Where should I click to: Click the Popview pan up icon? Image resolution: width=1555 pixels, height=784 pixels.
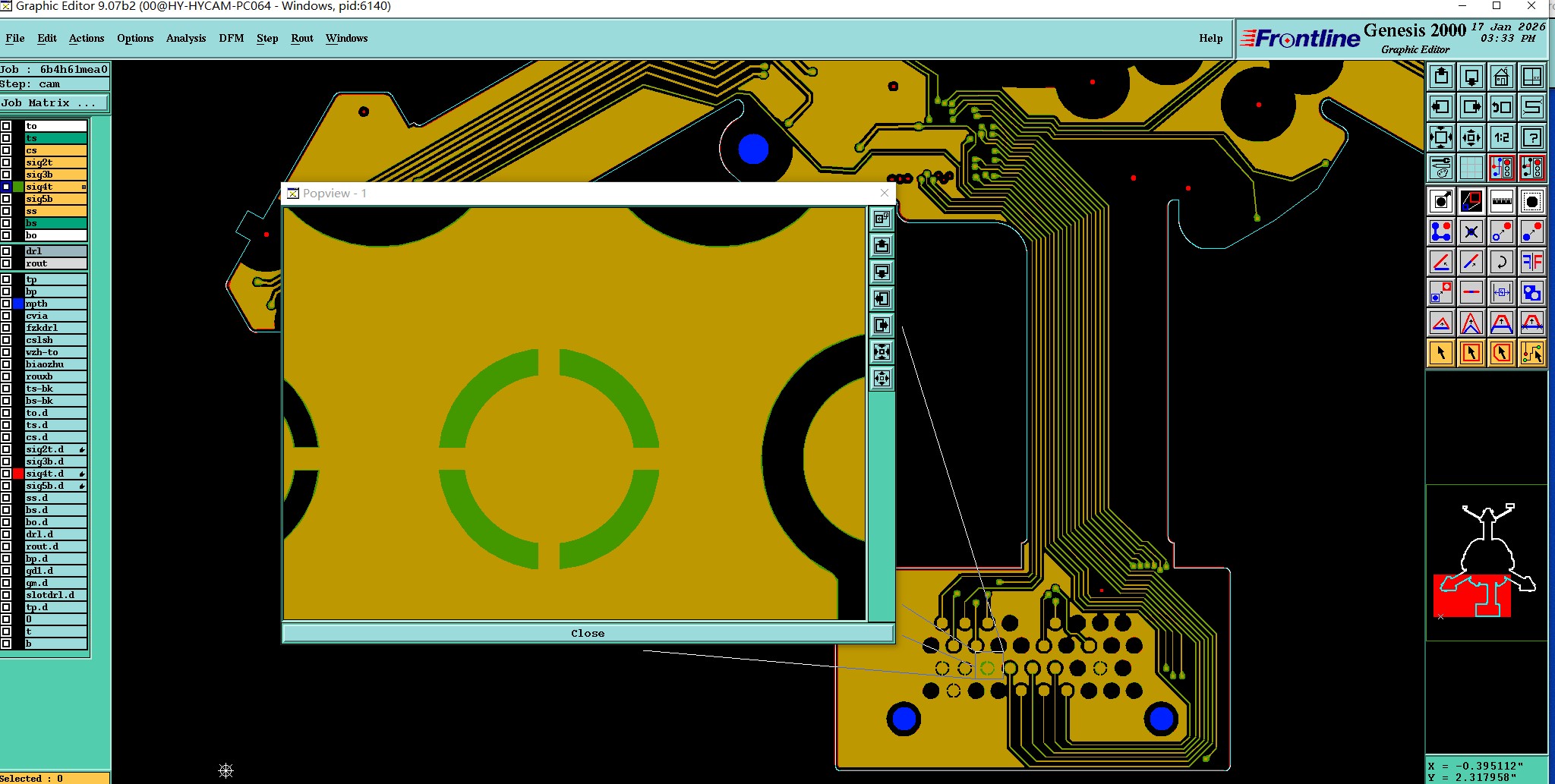[x=882, y=245]
